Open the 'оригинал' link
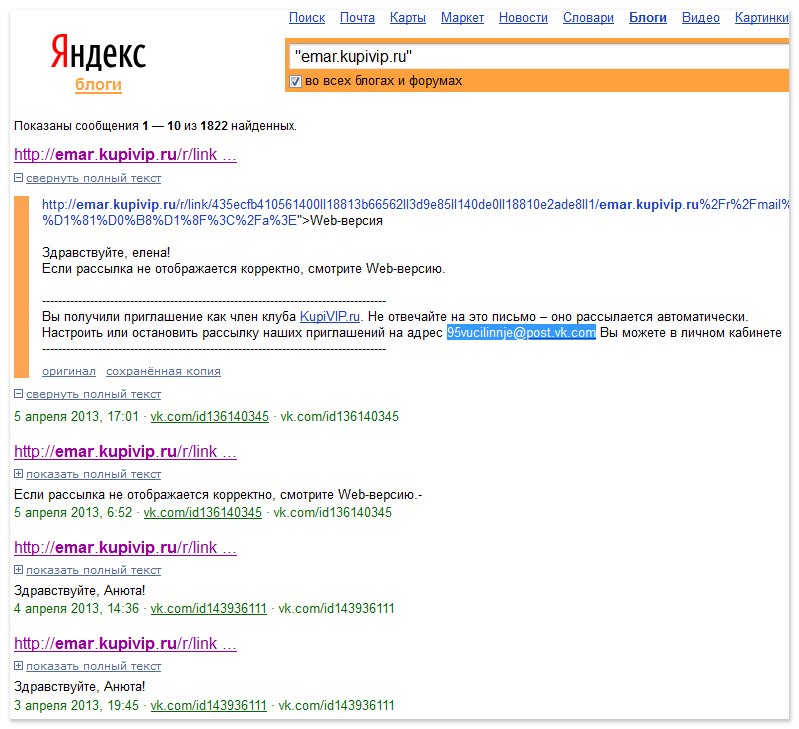Screen dimensions: 799x729 pos(69,371)
